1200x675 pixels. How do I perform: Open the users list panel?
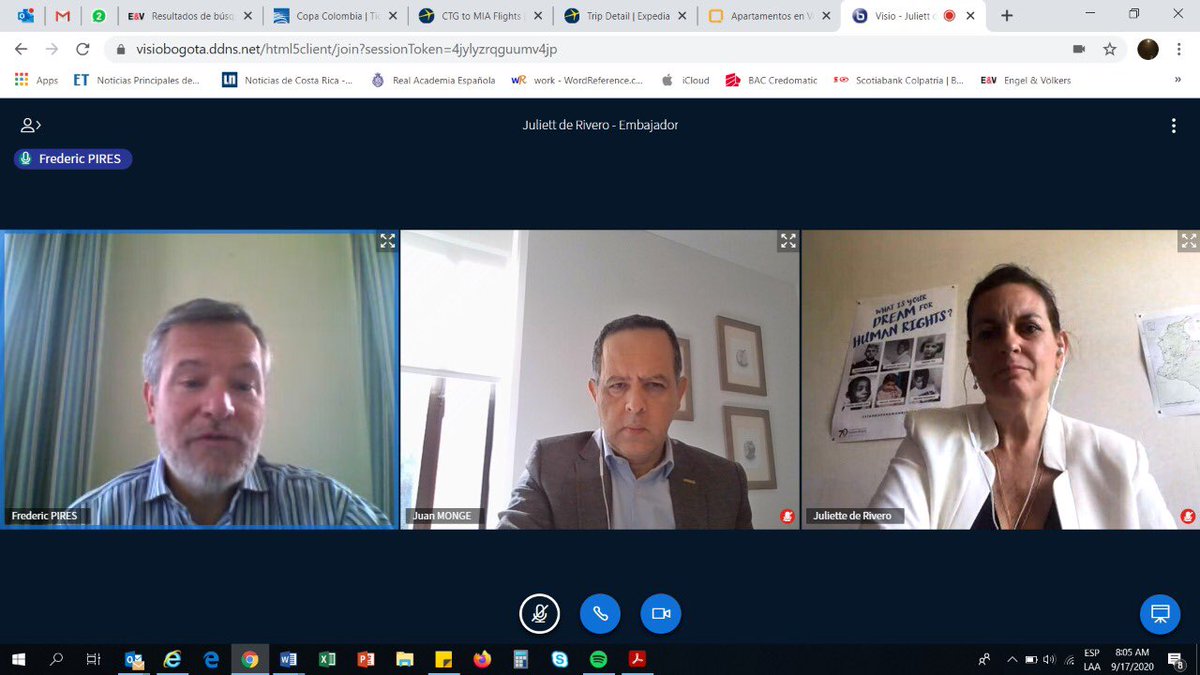[x=30, y=125]
